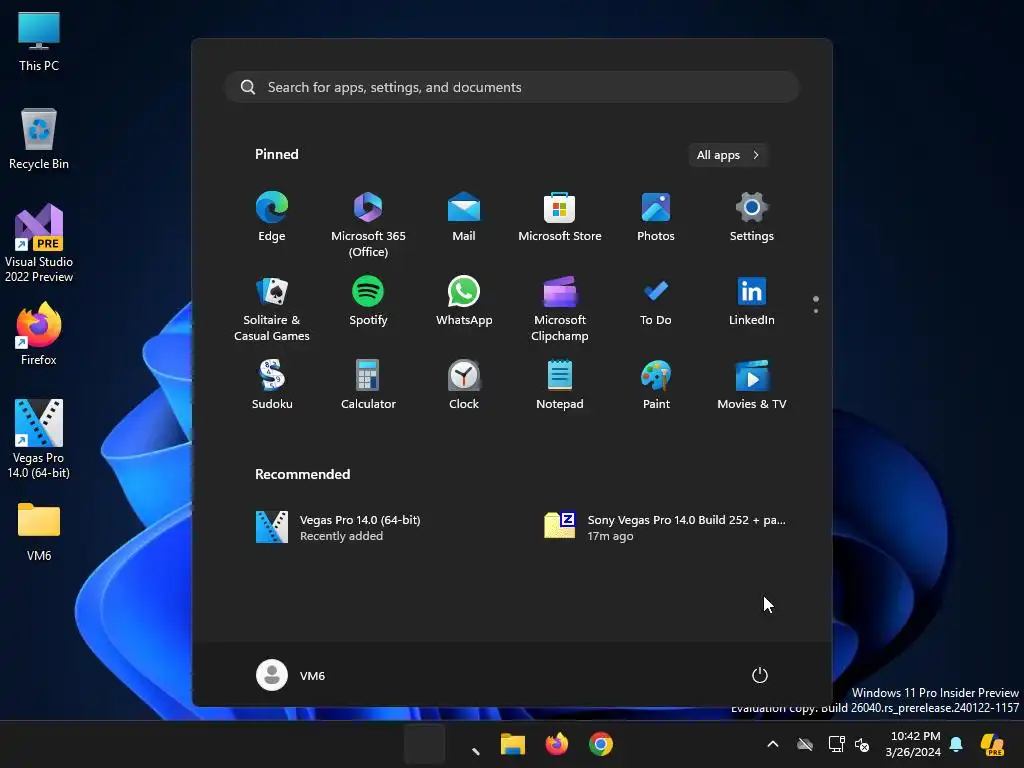Launch the Photos app
This screenshot has height=768, width=1024.
click(656, 217)
